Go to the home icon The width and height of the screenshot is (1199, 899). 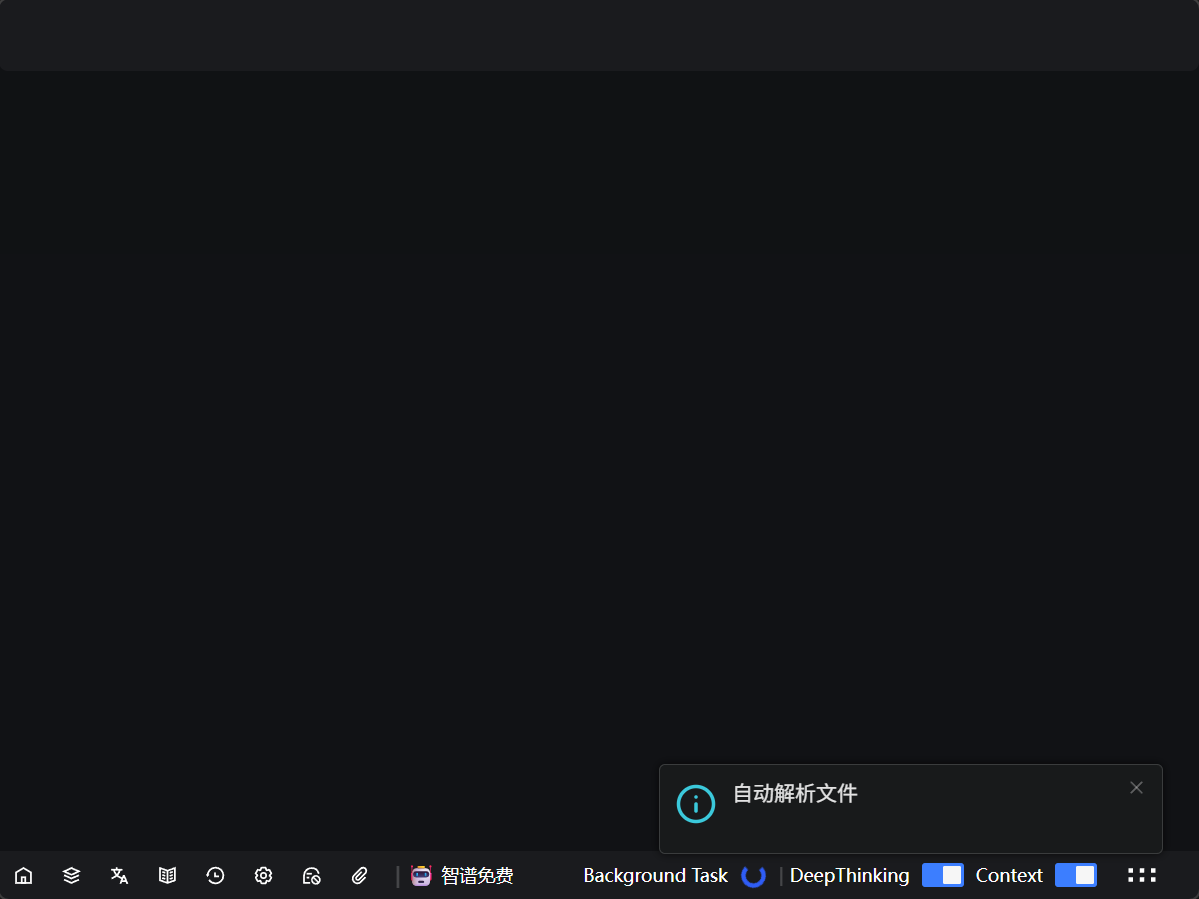pos(23,876)
